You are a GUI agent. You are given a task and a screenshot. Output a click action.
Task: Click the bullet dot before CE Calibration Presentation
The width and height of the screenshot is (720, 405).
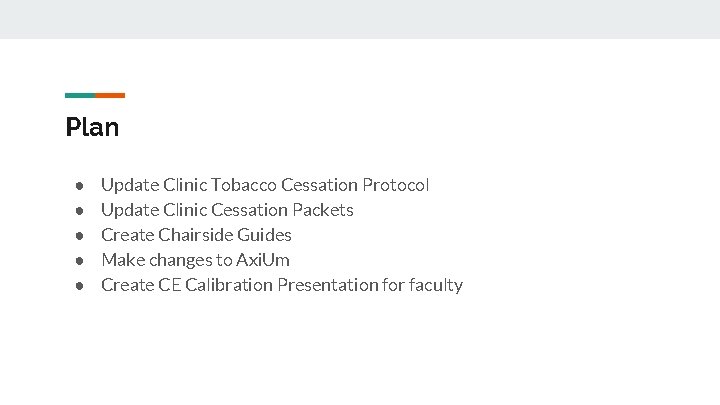click(x=77, y=286)
